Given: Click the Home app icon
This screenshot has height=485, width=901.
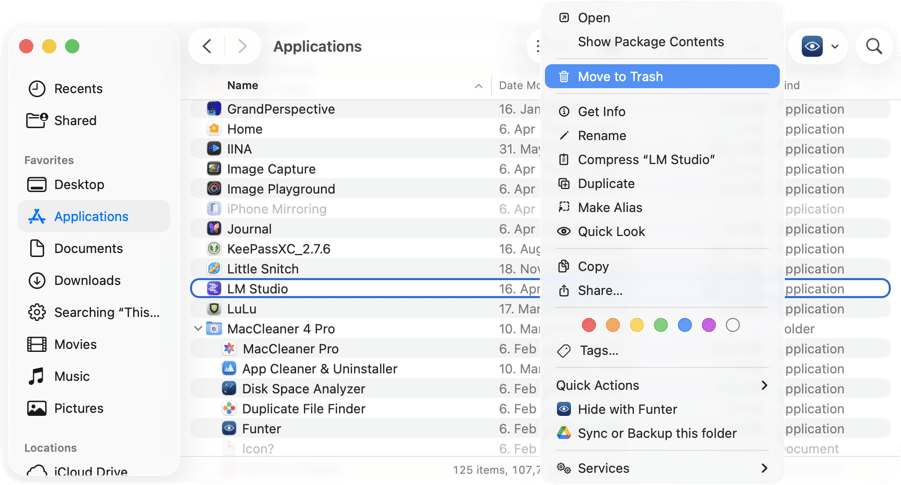Looking at the screenshot, I should [214, 129].
